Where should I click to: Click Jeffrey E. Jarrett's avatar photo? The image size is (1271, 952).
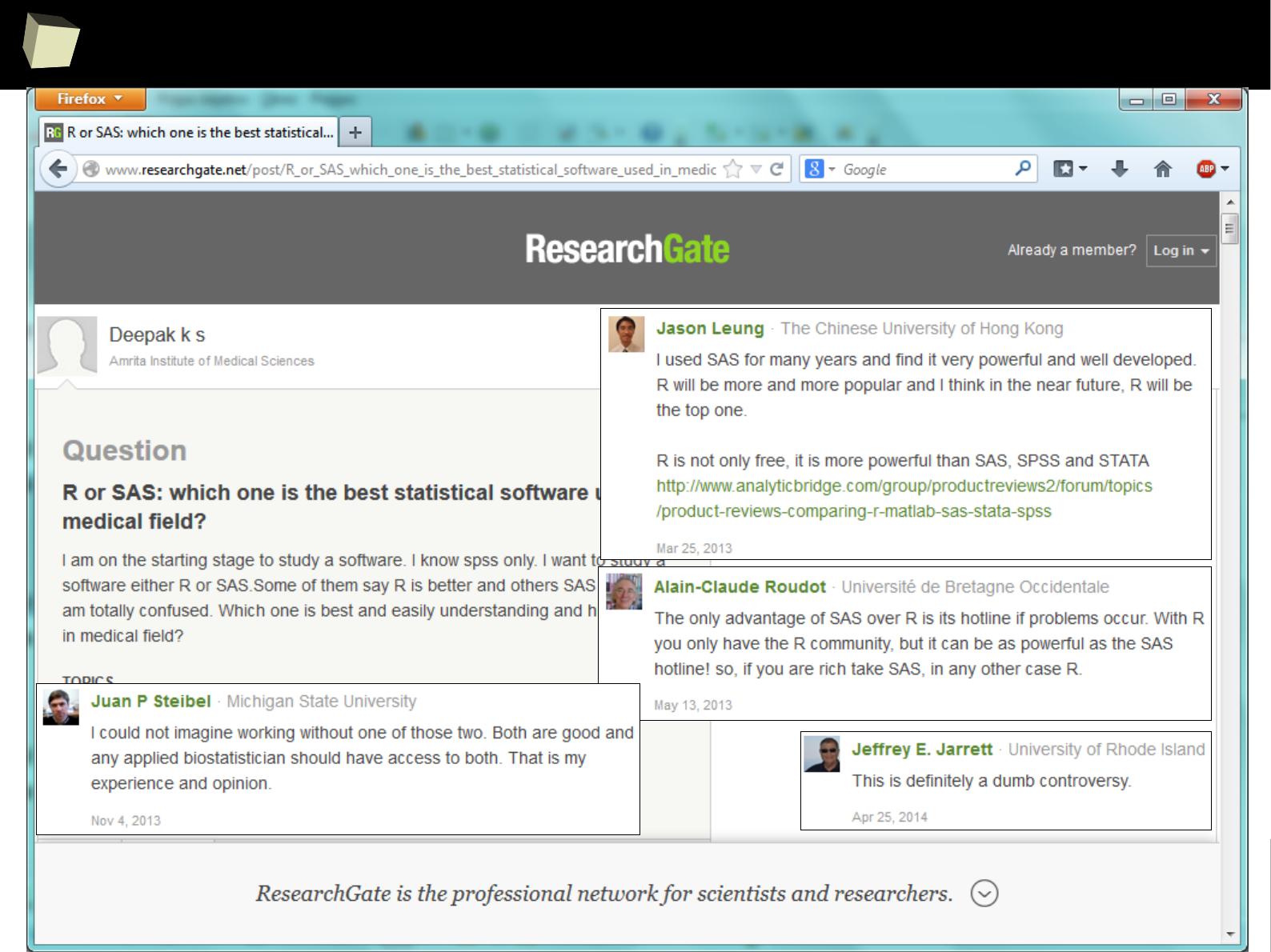(x=822, y=754)
